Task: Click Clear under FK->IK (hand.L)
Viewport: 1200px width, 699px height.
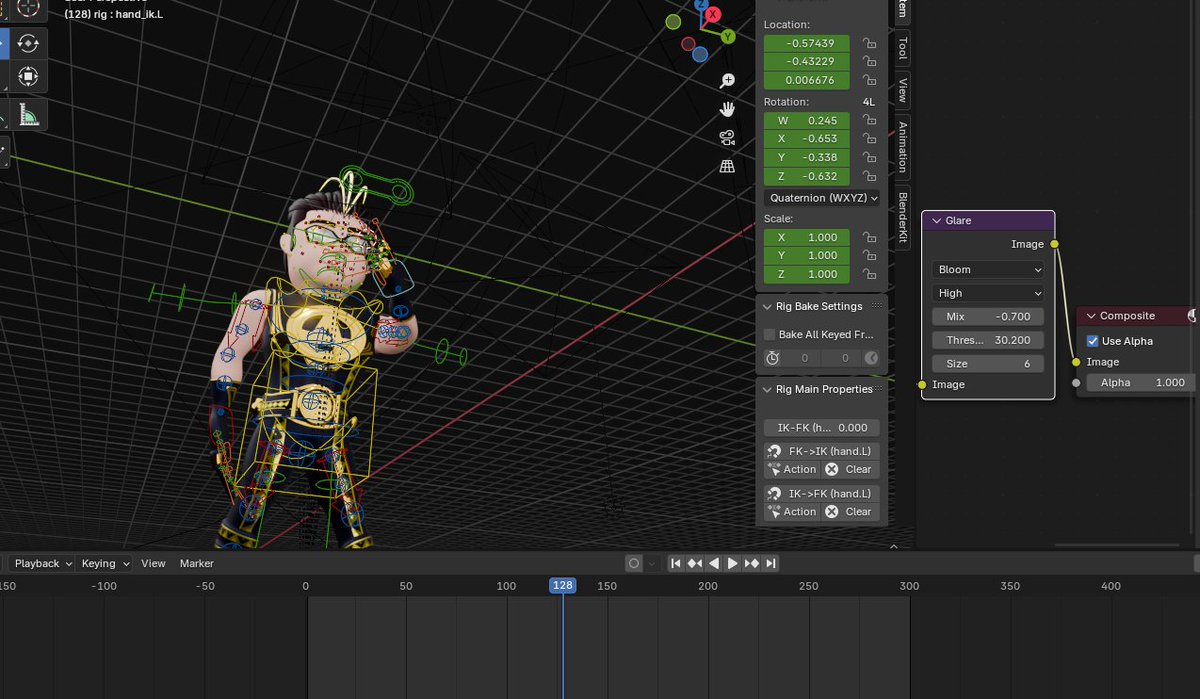Action: pyautogui.click(x=850, y=469)
